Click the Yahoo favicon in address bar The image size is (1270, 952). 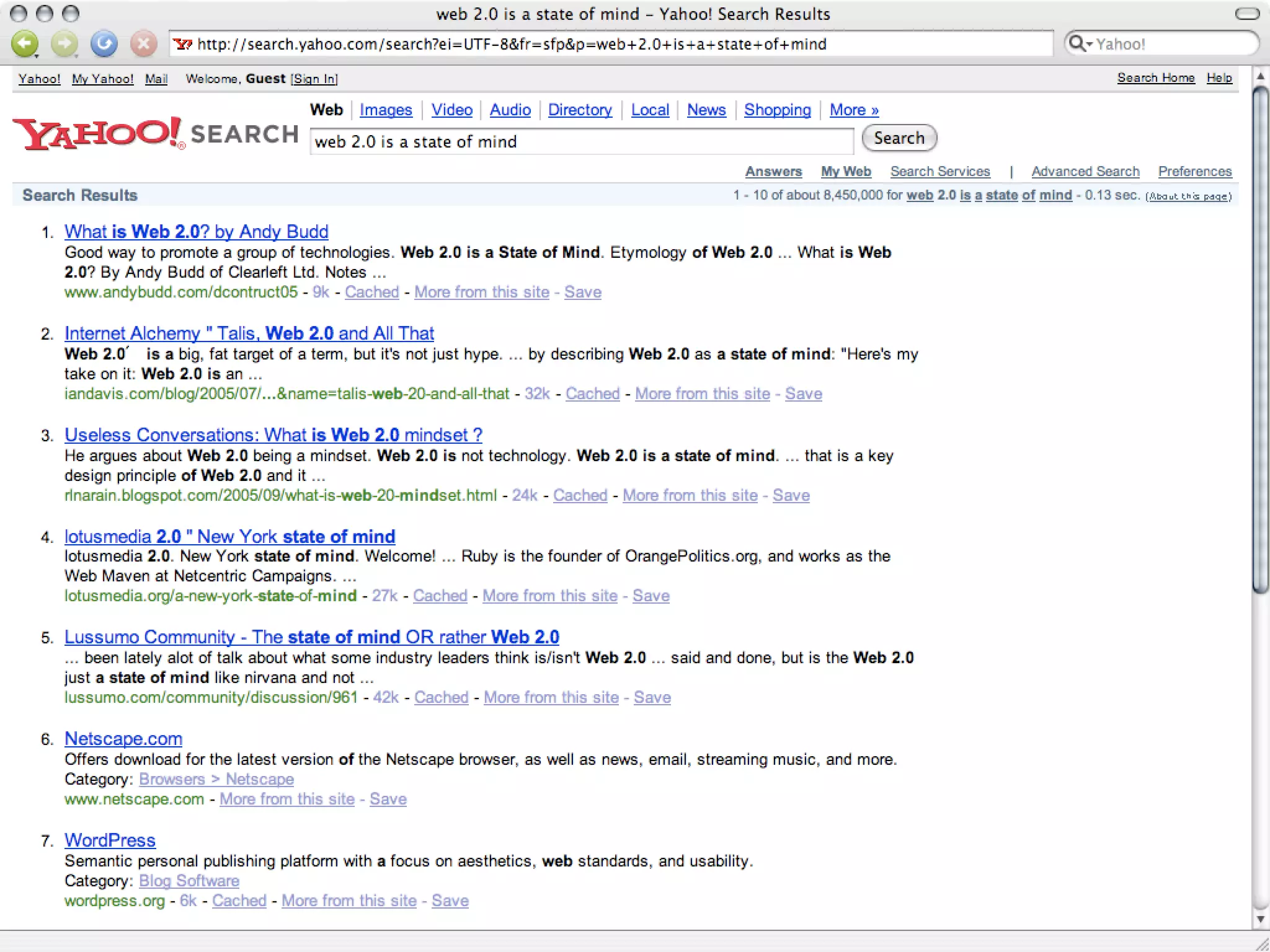pos(182,44)
